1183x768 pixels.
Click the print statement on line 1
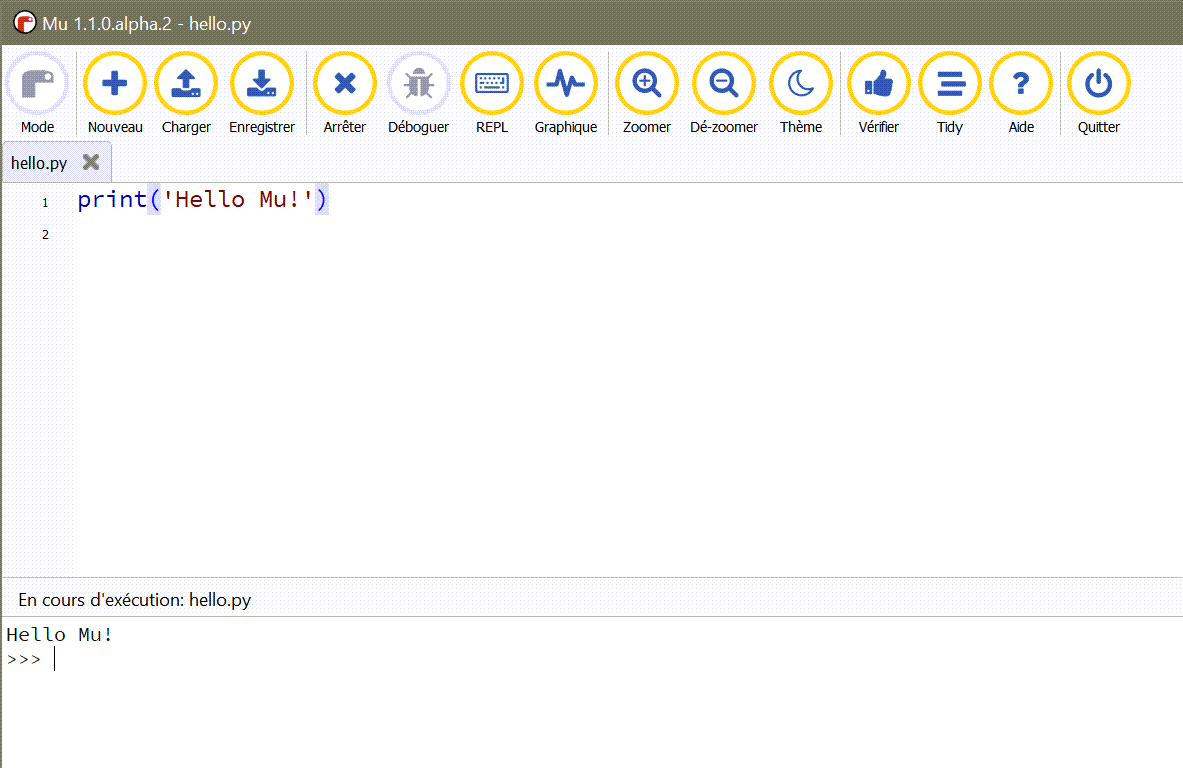tap(202, 200)
